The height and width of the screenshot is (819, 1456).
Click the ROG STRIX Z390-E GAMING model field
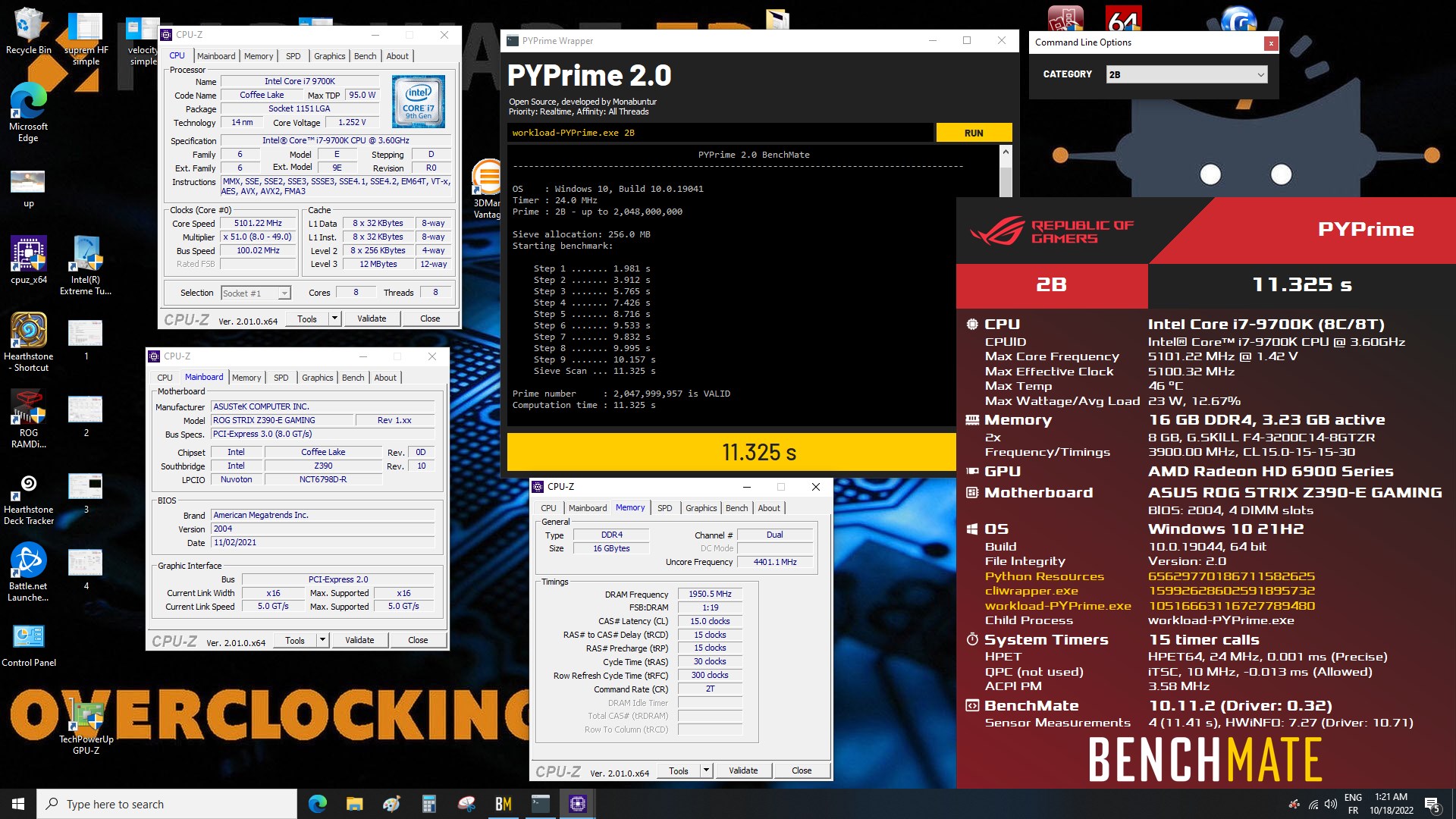[282, 420]
